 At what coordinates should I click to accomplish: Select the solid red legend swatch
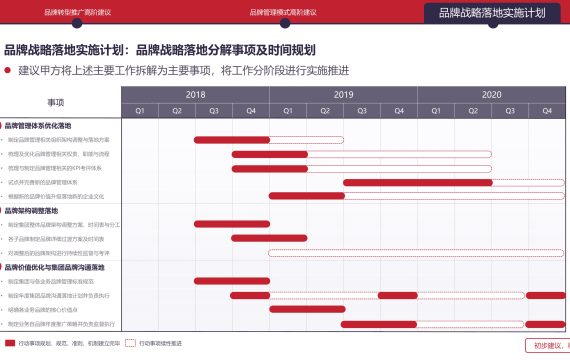(x=10, y=343)
